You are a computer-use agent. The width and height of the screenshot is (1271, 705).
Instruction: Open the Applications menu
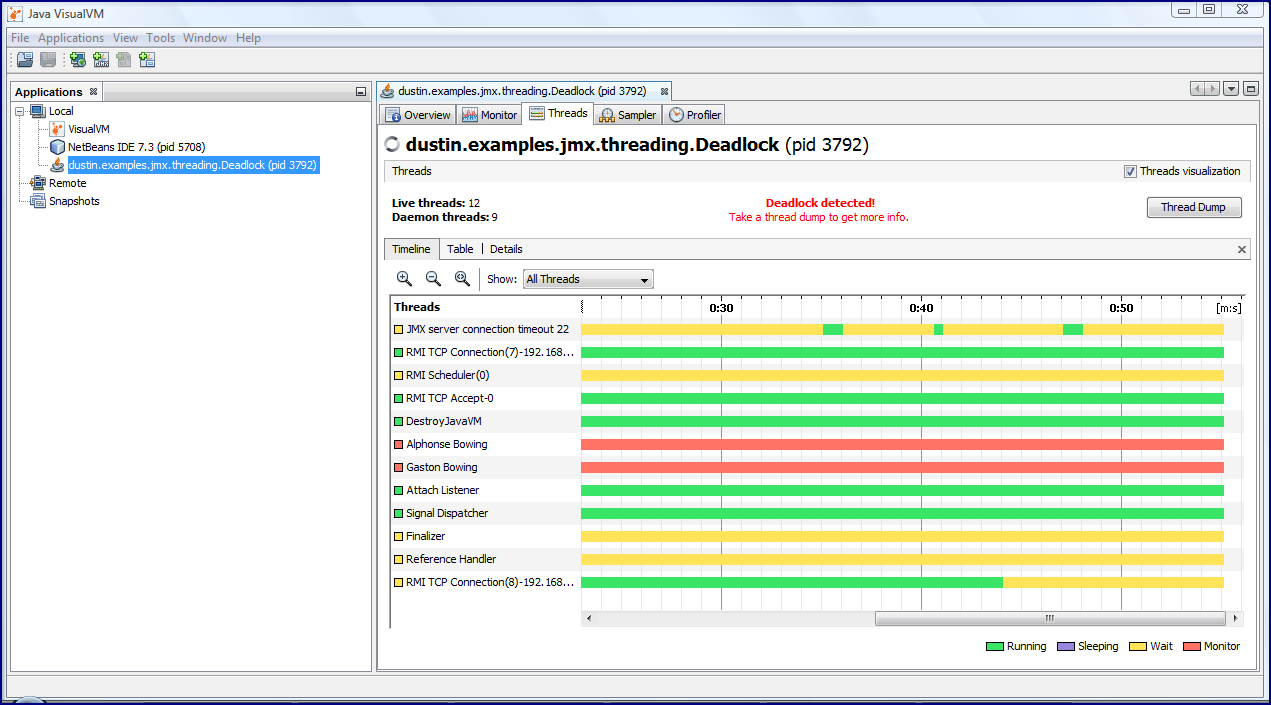tap(71, 38)
